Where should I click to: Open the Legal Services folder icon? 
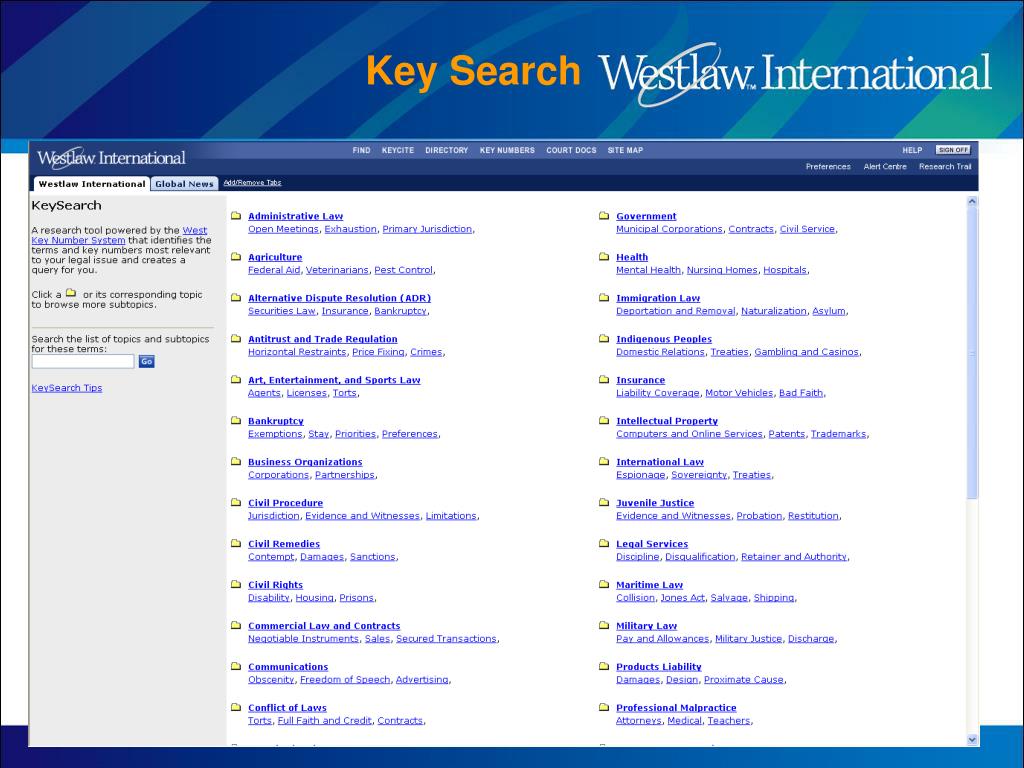tap(604, 543)
